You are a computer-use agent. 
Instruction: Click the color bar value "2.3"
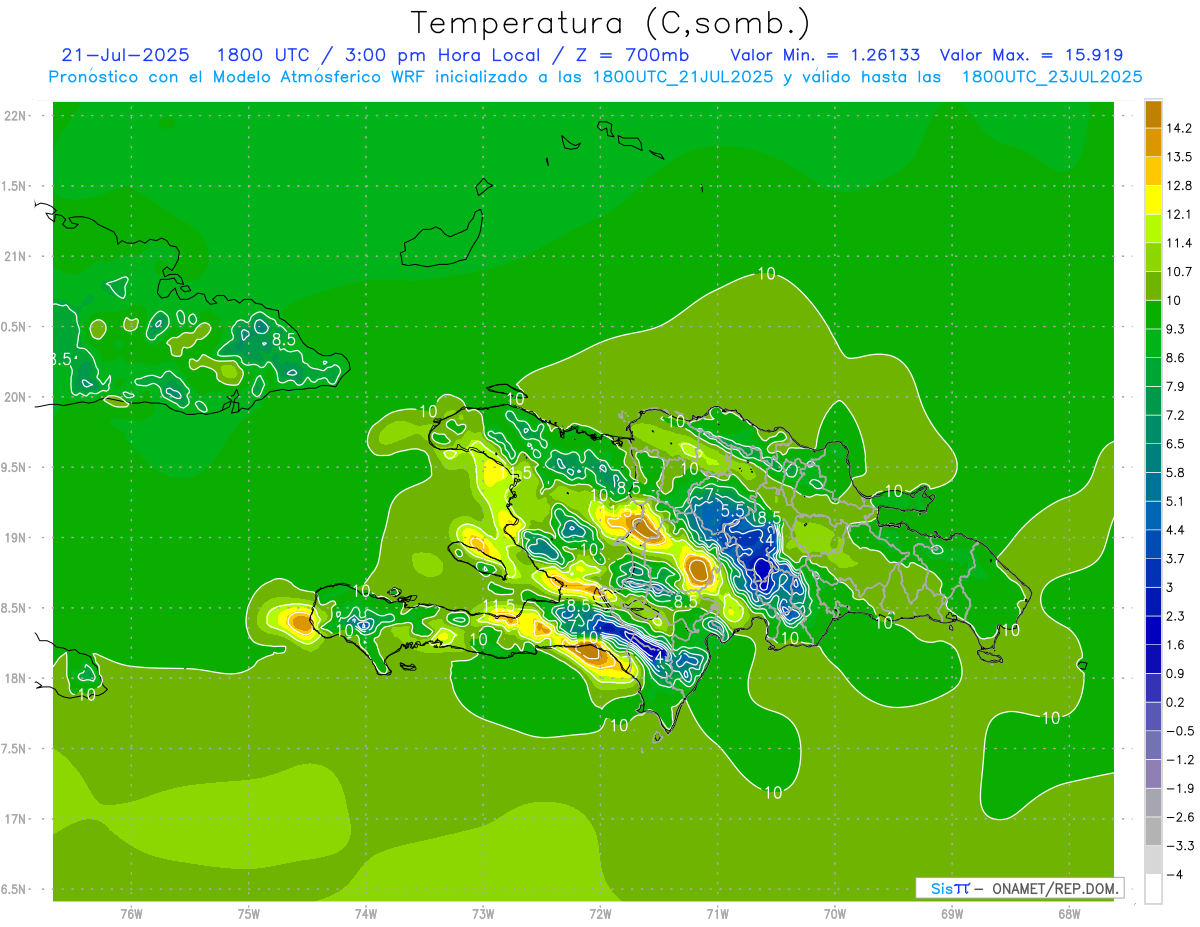pos(1174,616)
